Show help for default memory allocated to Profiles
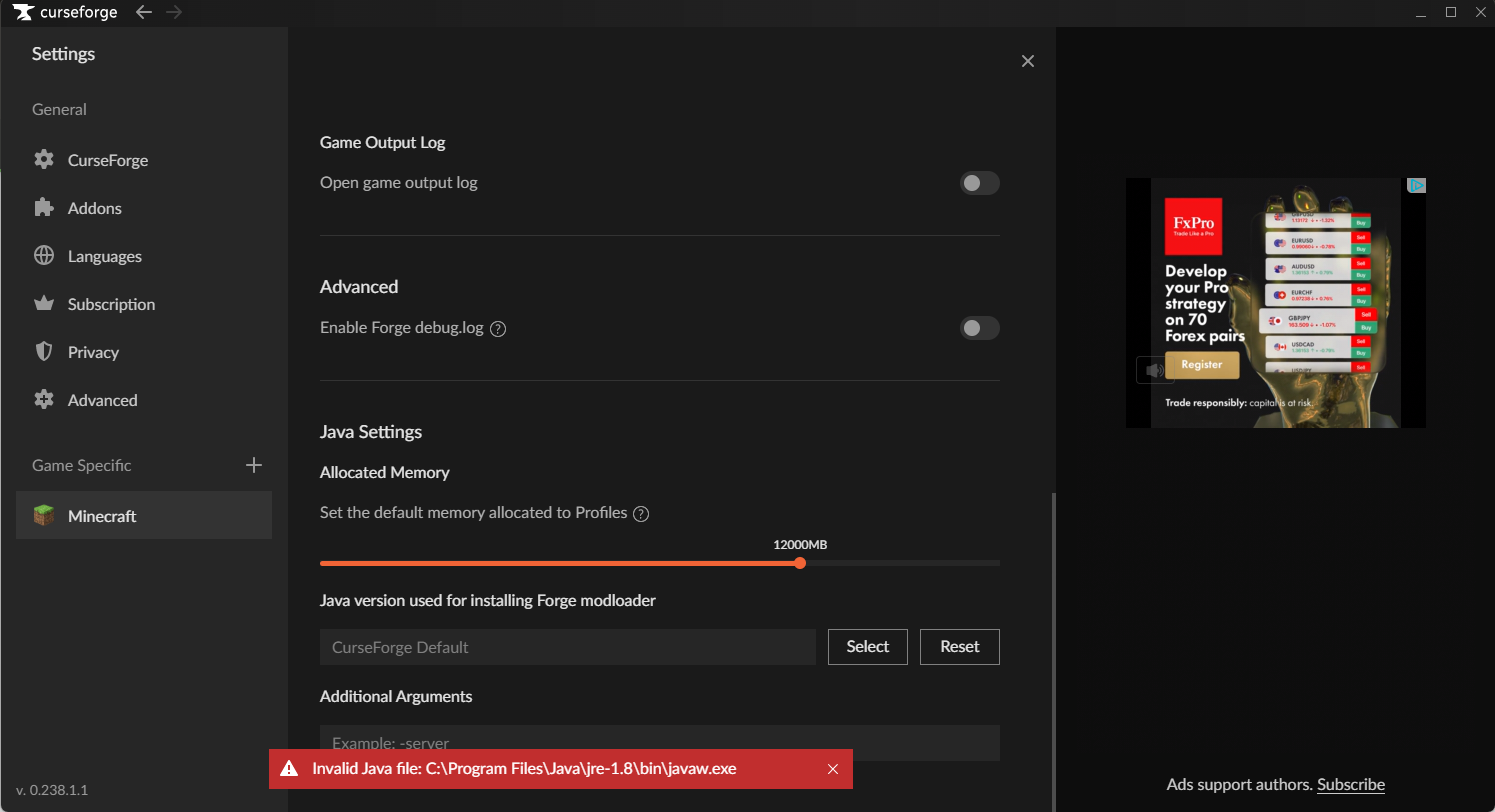 tap(642, 514)
